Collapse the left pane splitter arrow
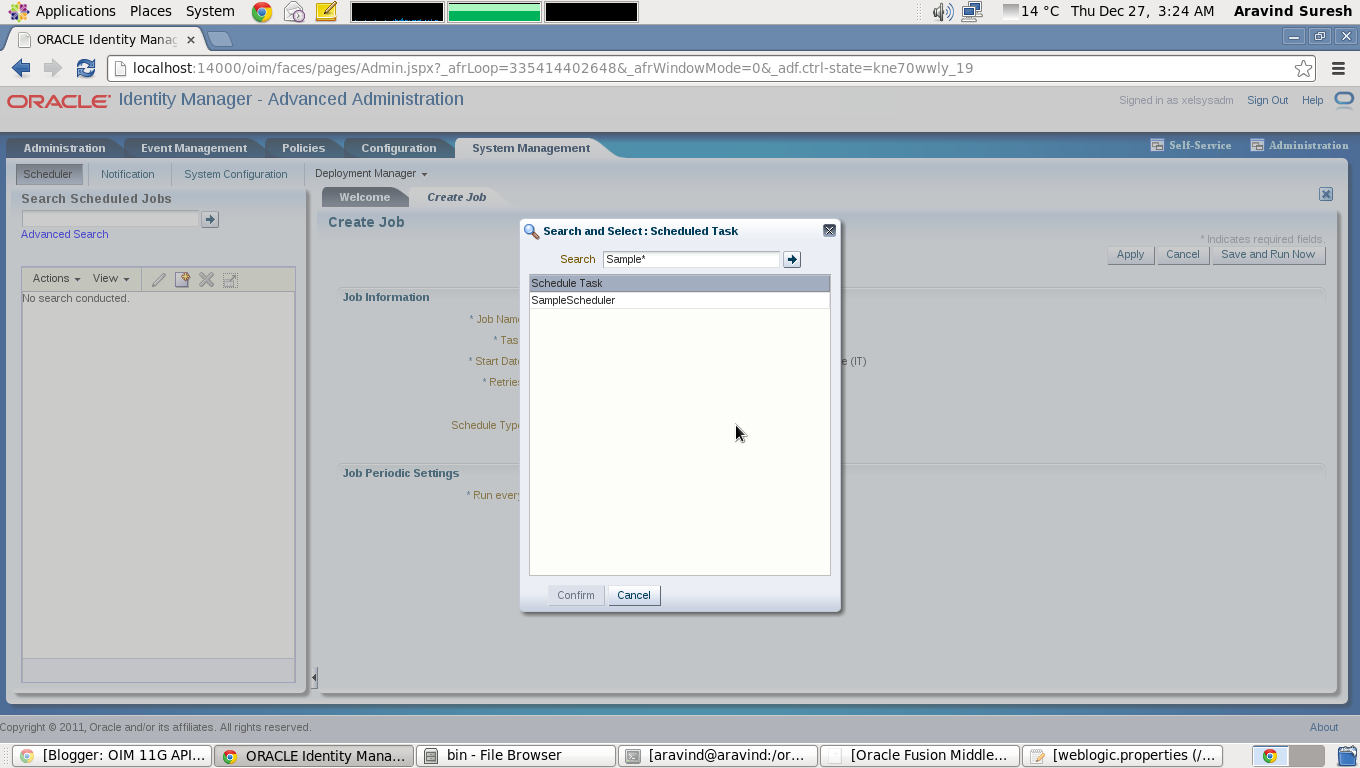1360x768 pixels. [314, 678]
